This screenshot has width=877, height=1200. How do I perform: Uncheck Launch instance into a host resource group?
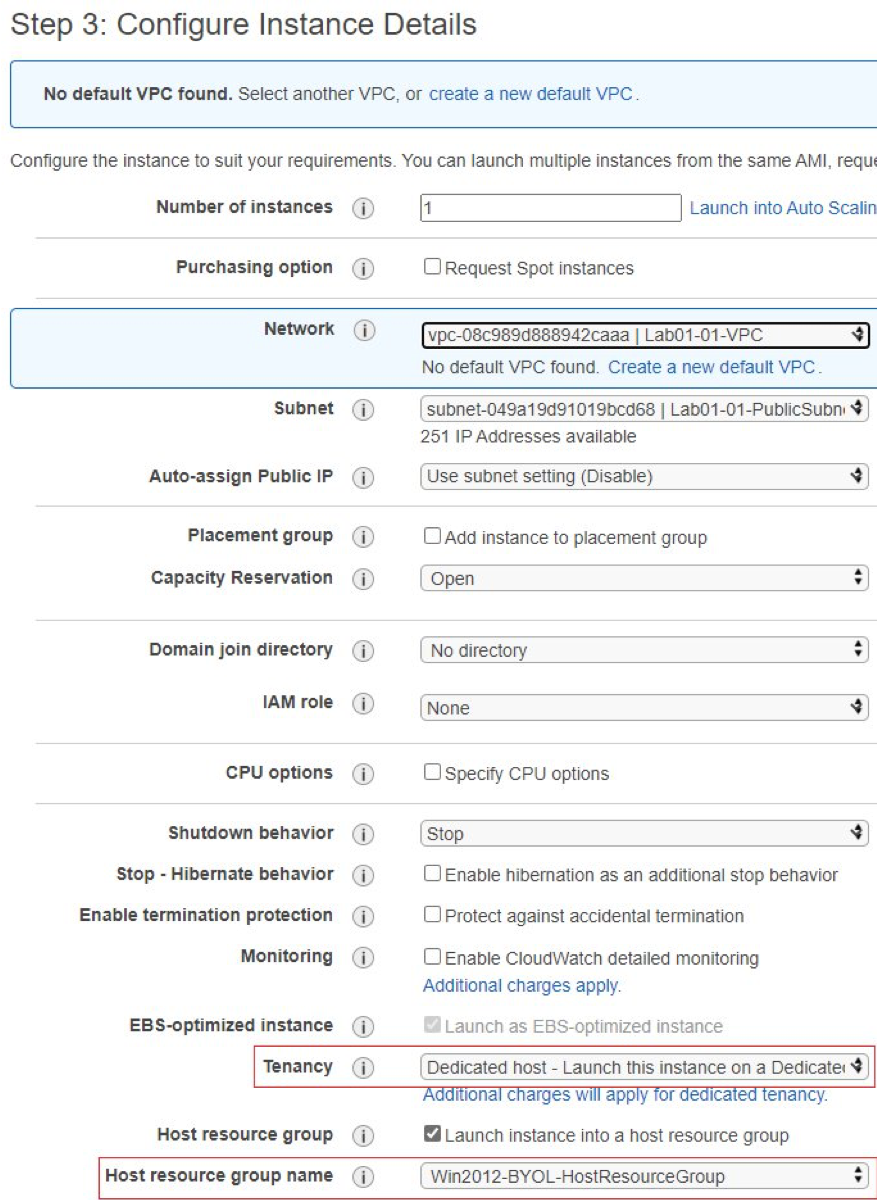click(432, 1134)
